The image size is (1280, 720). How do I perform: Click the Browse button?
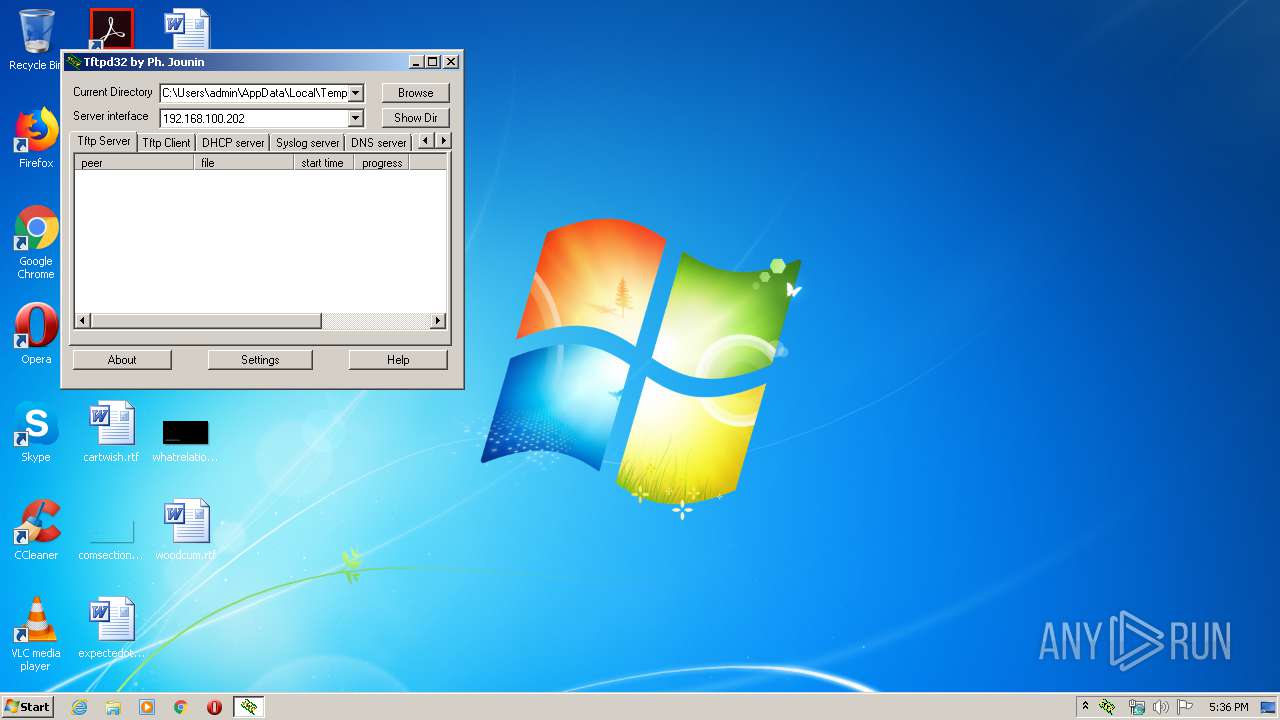416,93
